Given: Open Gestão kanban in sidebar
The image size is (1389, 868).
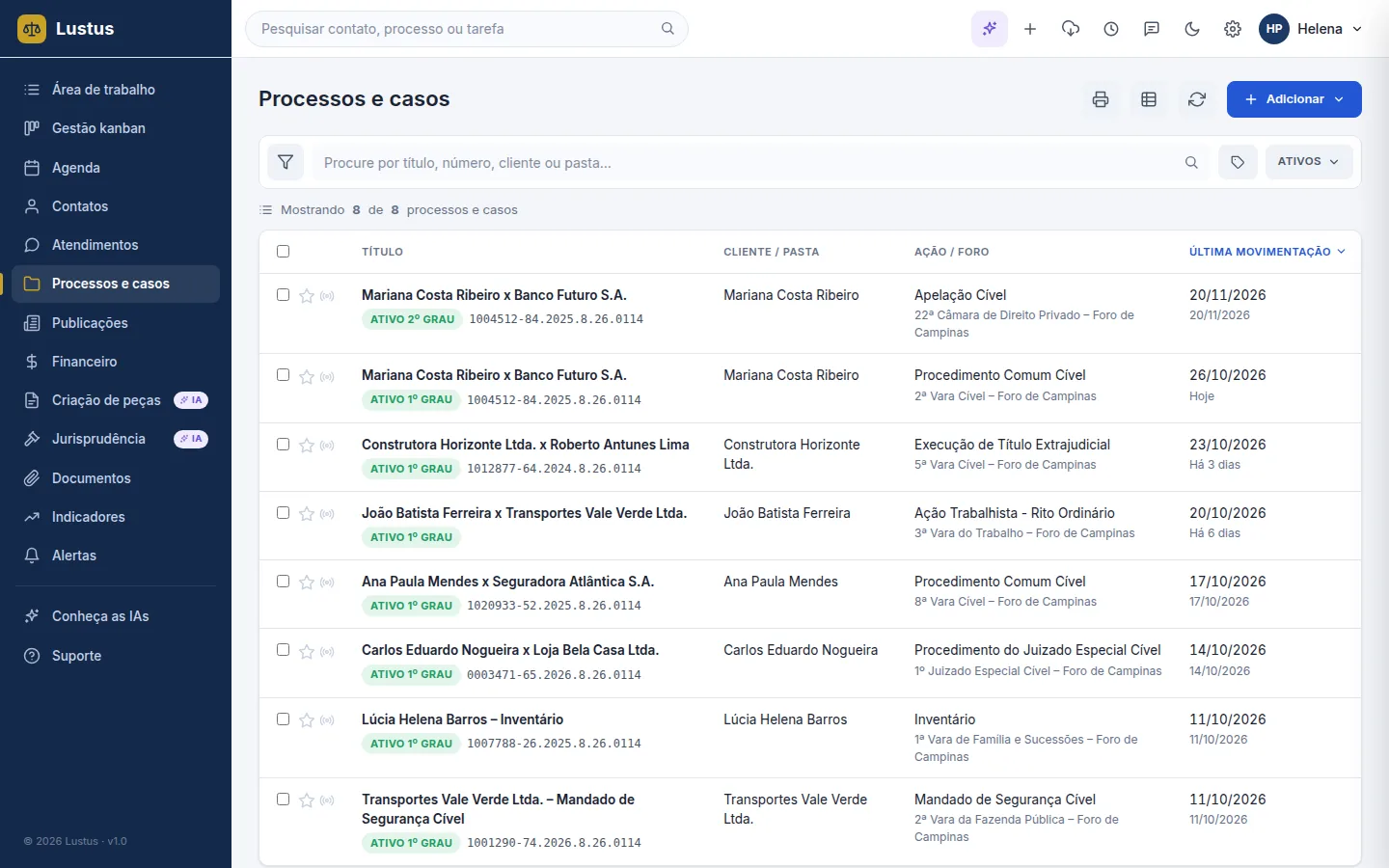Looking at the screenshot, I should pyautogui.click(x=116, y=128).
